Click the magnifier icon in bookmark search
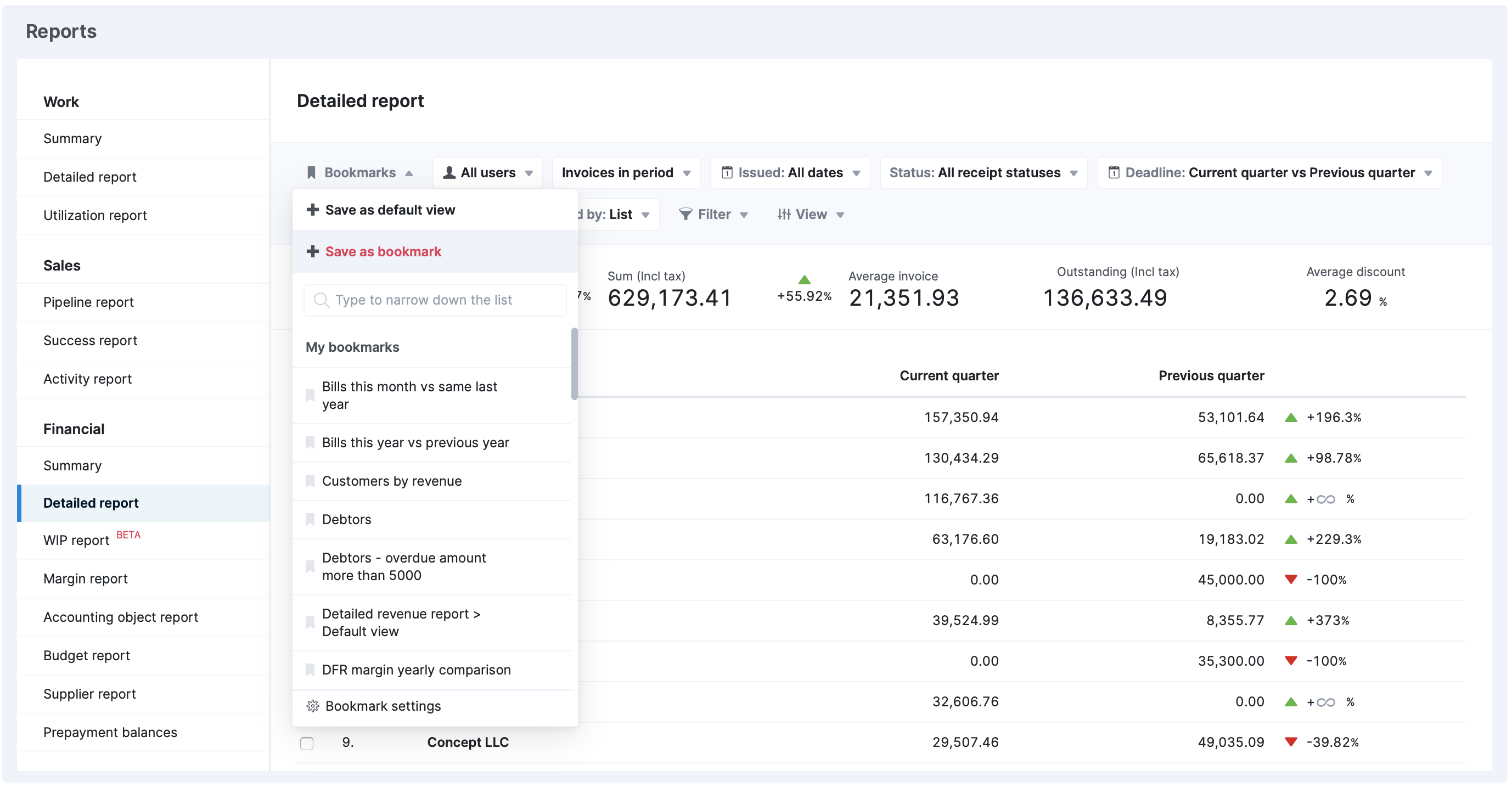The width and height of the screenshot is (1512, 787). tap(321, 300)
